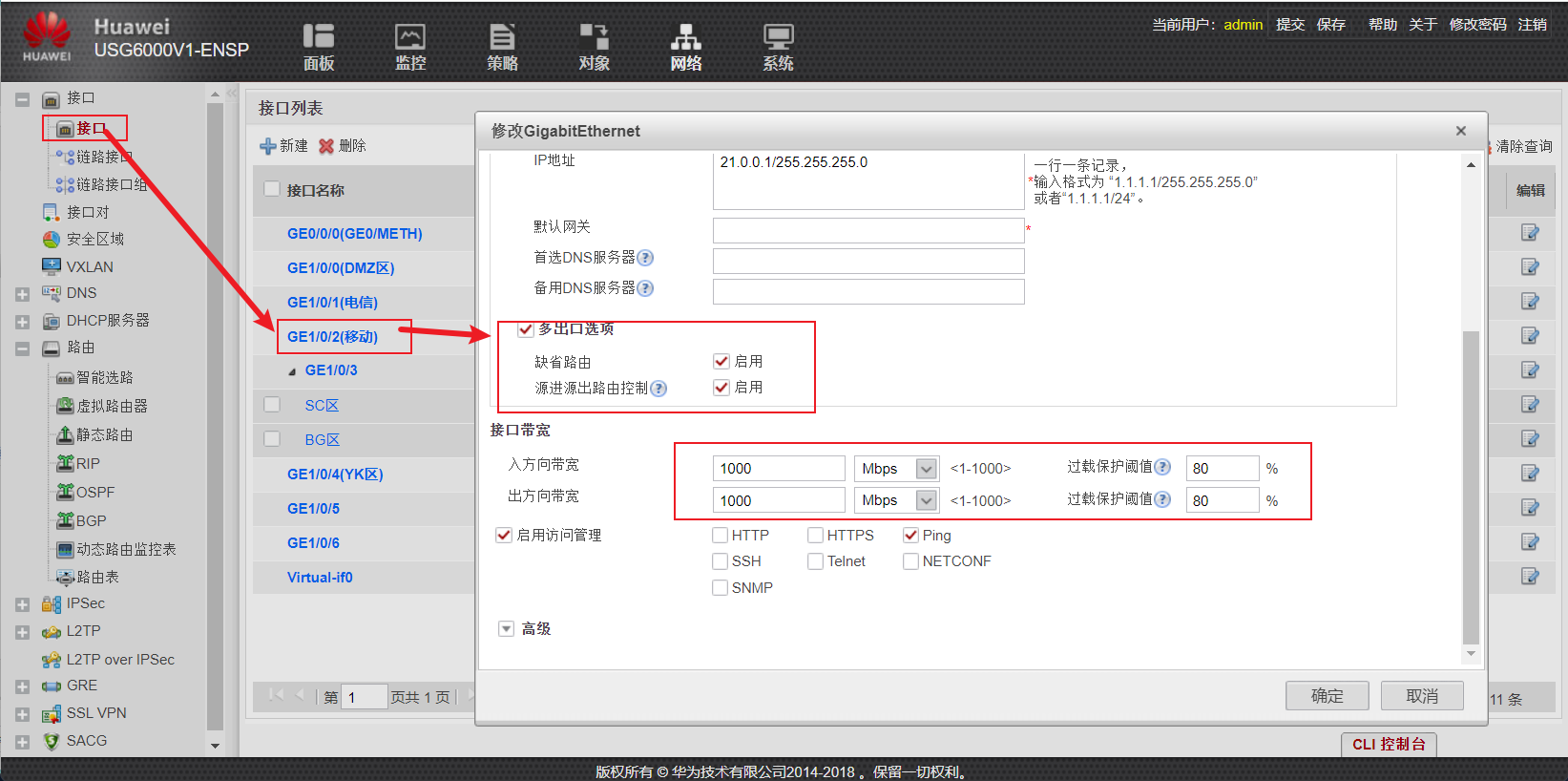Collapse the GE1/0/3 sub-interface row
Viewport: 1568px width, 781px height.
click(x=292, y=371)
